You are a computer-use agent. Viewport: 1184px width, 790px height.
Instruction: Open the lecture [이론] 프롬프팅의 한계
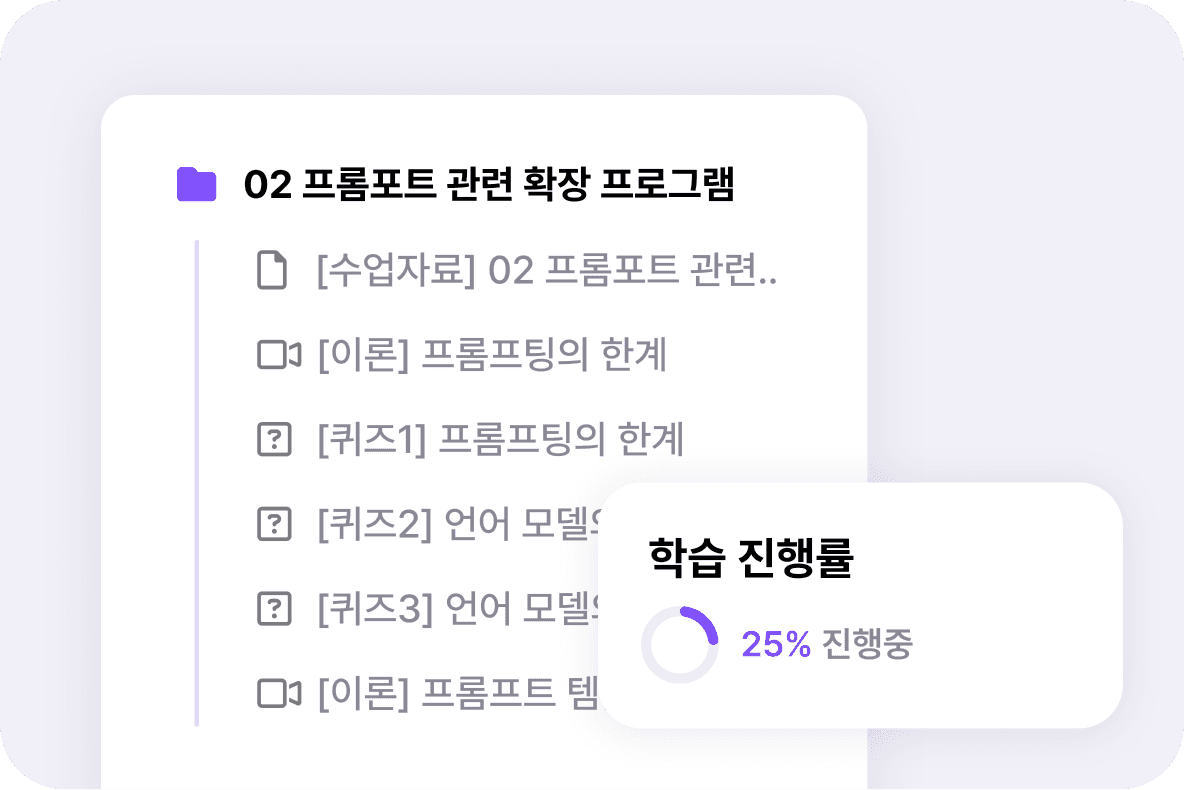[492, 354]
